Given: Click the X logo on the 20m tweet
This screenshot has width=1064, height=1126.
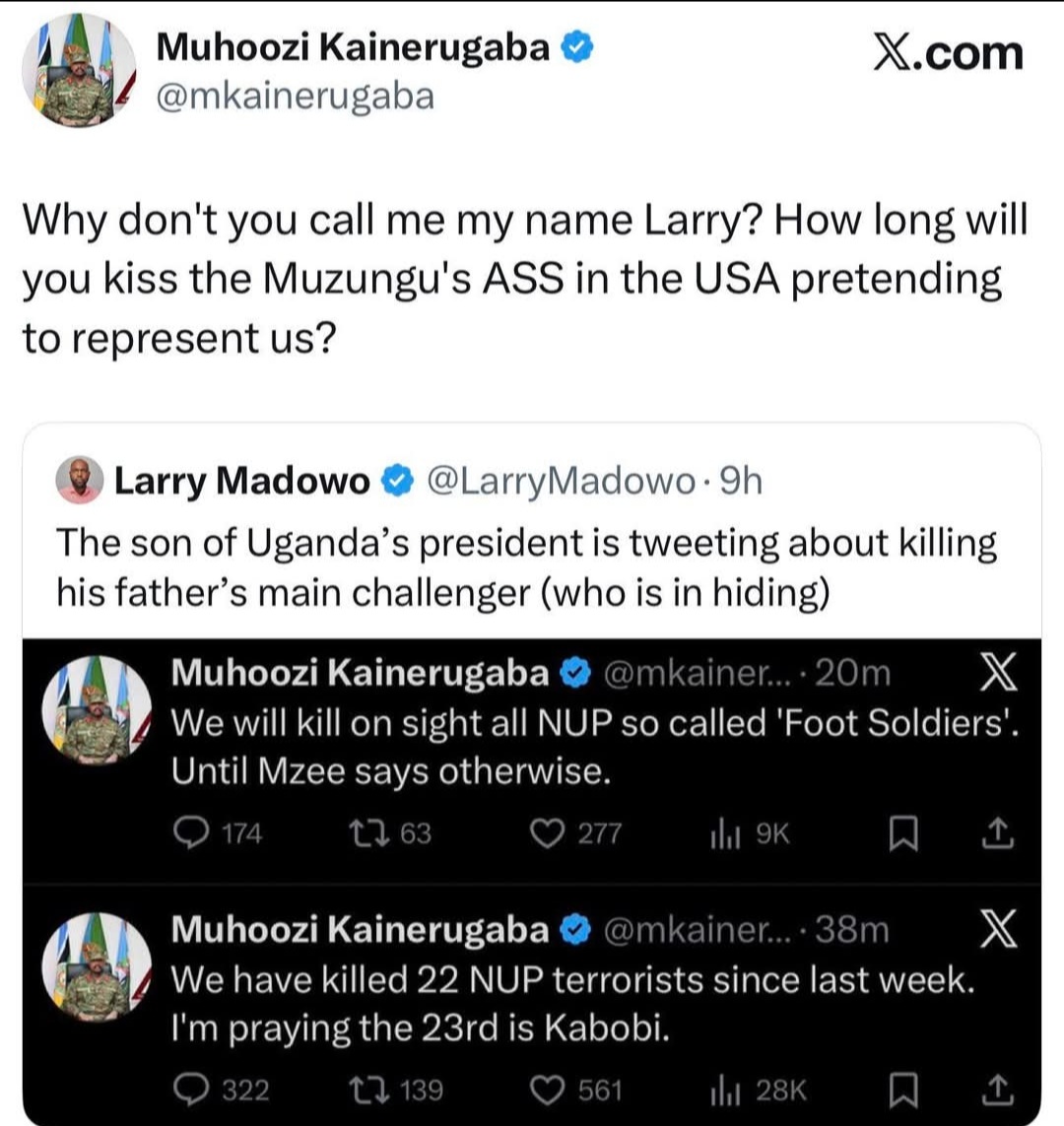Looking at the screenshot, I should pos(997,675).
